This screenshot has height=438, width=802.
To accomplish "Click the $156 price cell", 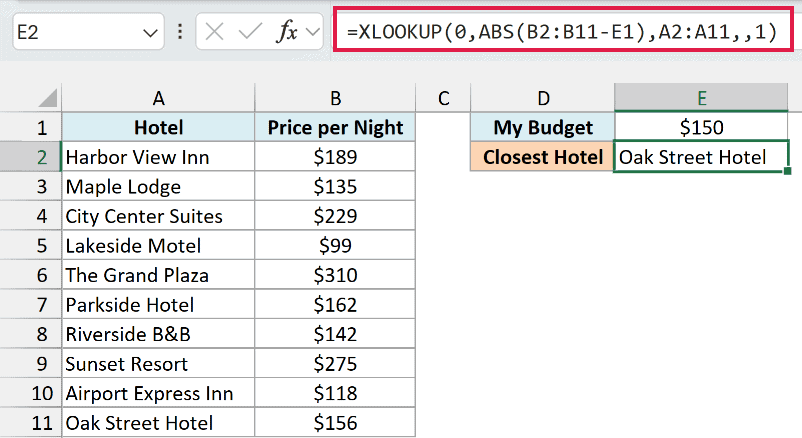I will pos(335,423).
